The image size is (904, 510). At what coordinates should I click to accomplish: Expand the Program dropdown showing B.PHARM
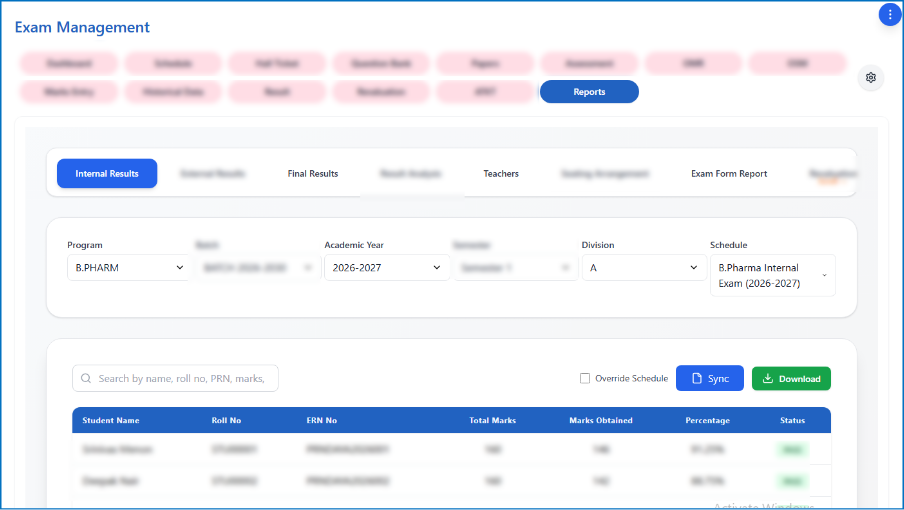129,267
